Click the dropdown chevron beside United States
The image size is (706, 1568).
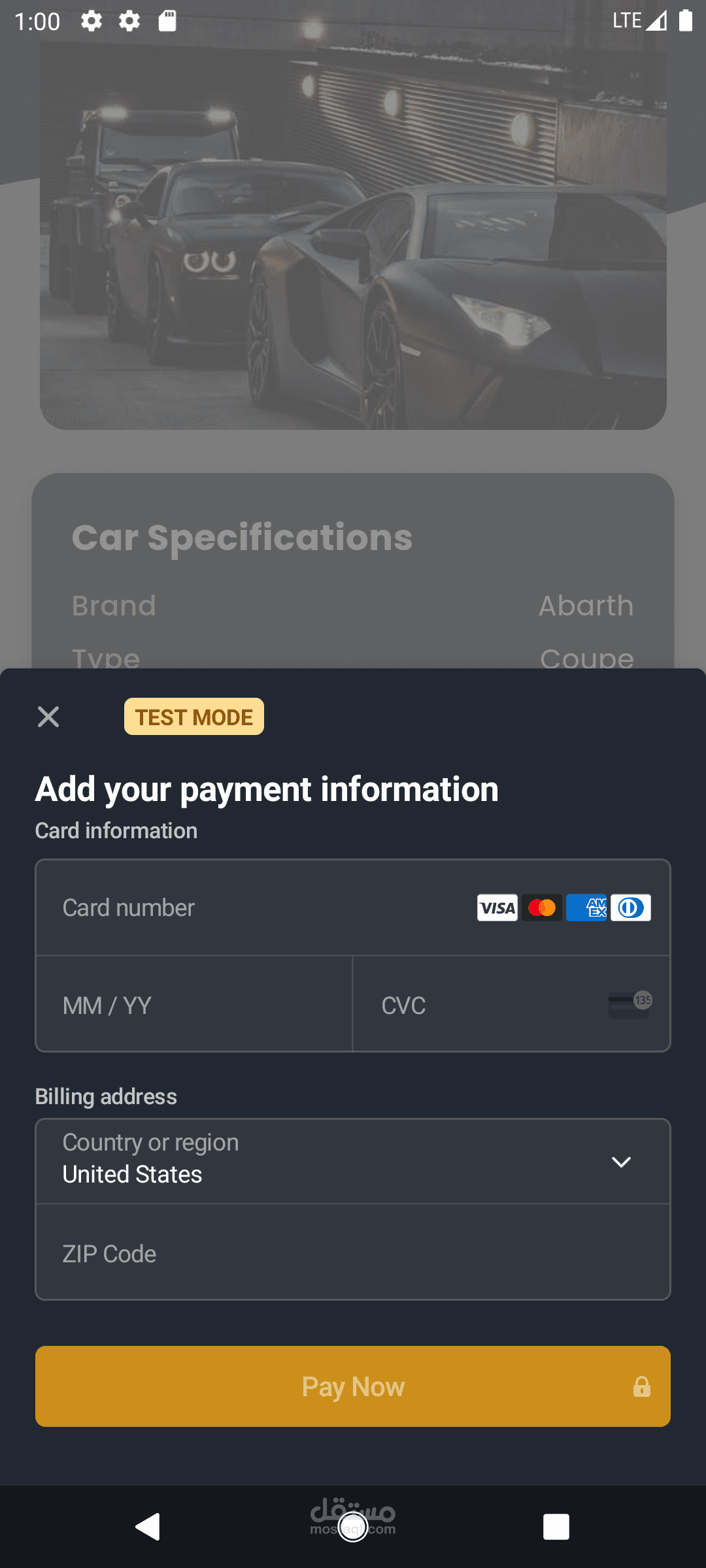621,1162
